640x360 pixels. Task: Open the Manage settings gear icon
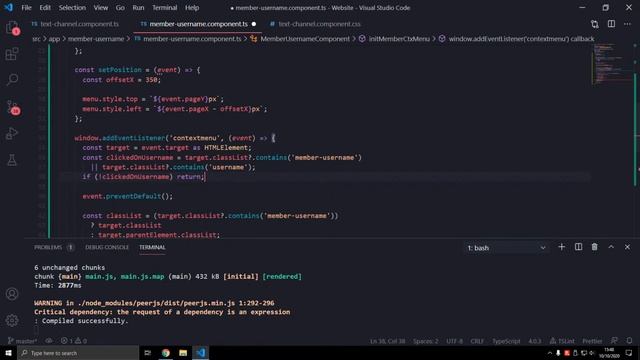(12, 320)
